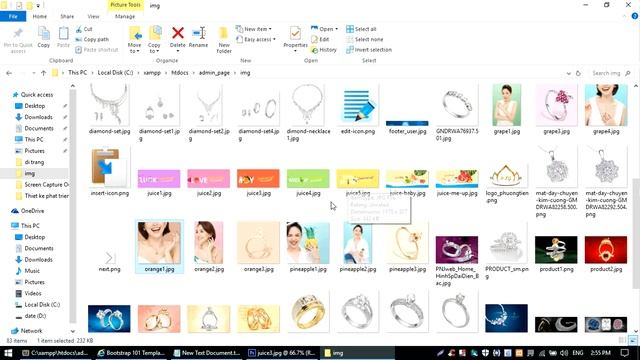This screenshot has width=640, height=360.
Task: Click the Up one level arrow
Action: click(x=43, y=73)
